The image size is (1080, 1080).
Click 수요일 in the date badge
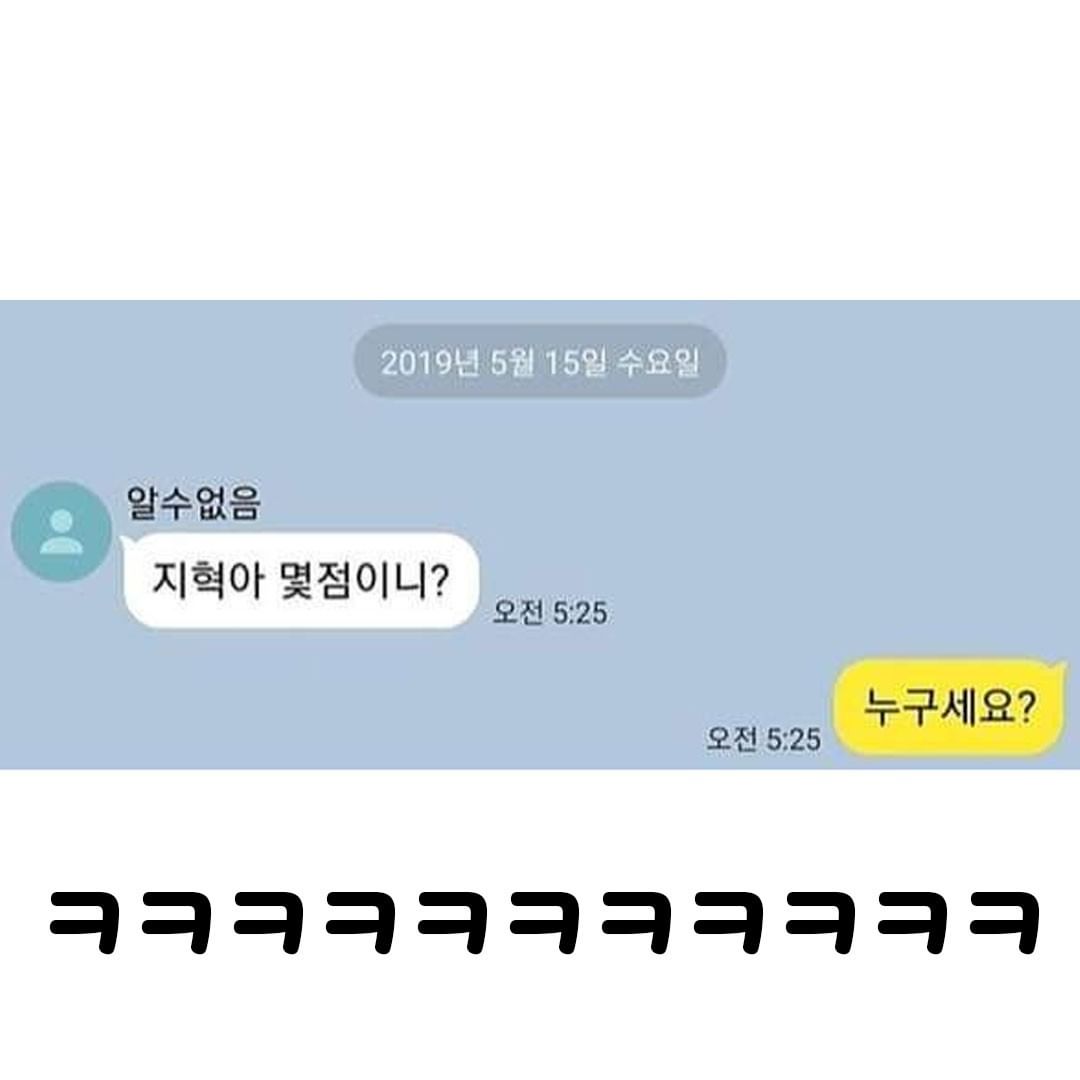point(658,362)
